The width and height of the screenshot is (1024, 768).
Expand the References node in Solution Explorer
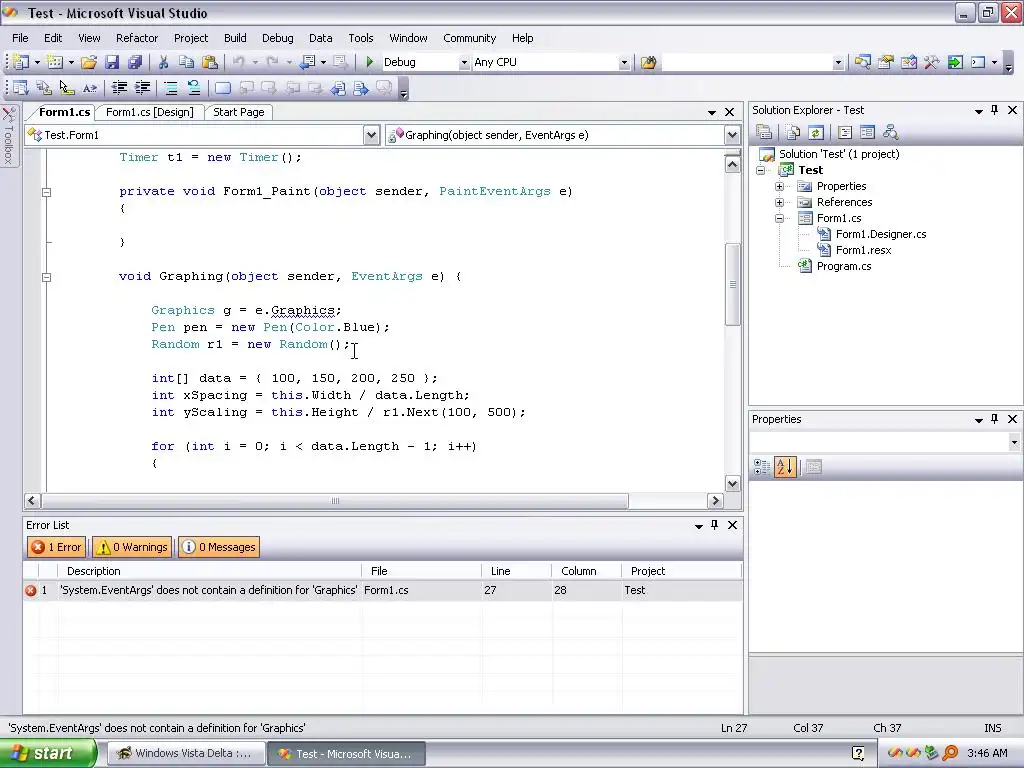coord(779,202)
